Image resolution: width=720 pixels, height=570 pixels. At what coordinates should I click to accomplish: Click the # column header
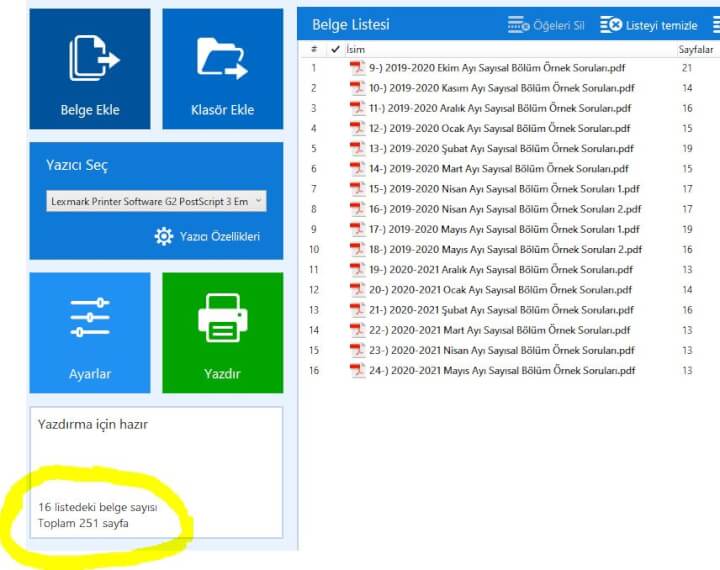(x=314, y=49)
